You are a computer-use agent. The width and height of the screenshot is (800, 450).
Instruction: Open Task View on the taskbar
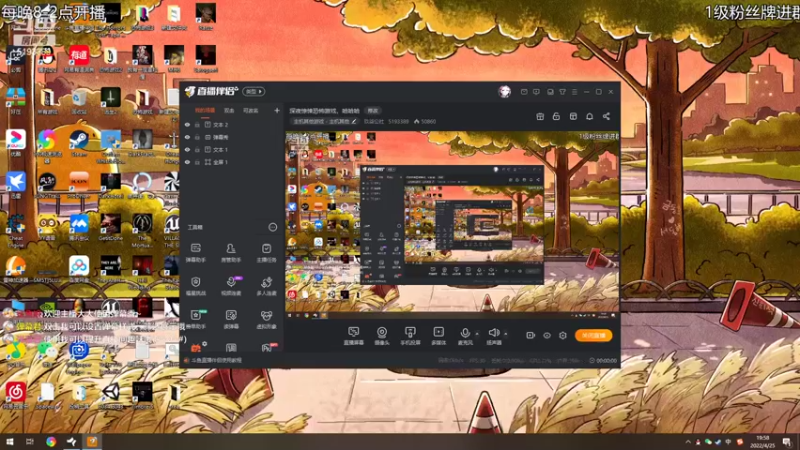pyautogui.click(x=30, y=442)
